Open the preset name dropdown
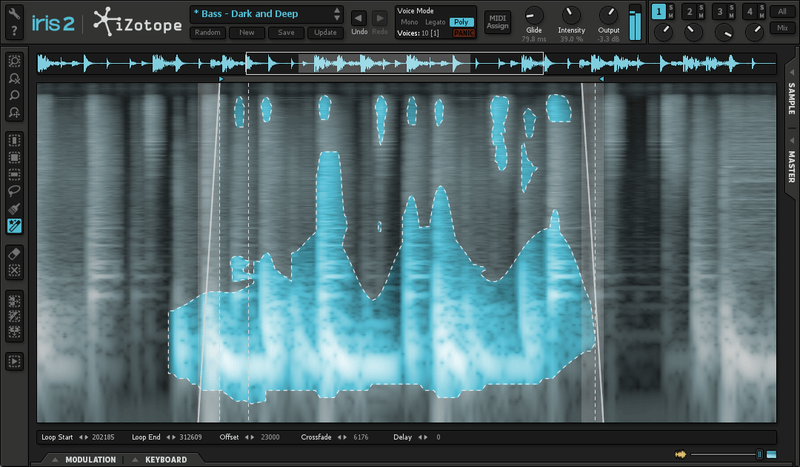Screen dimensions: 800x467 tap(265, 14)
